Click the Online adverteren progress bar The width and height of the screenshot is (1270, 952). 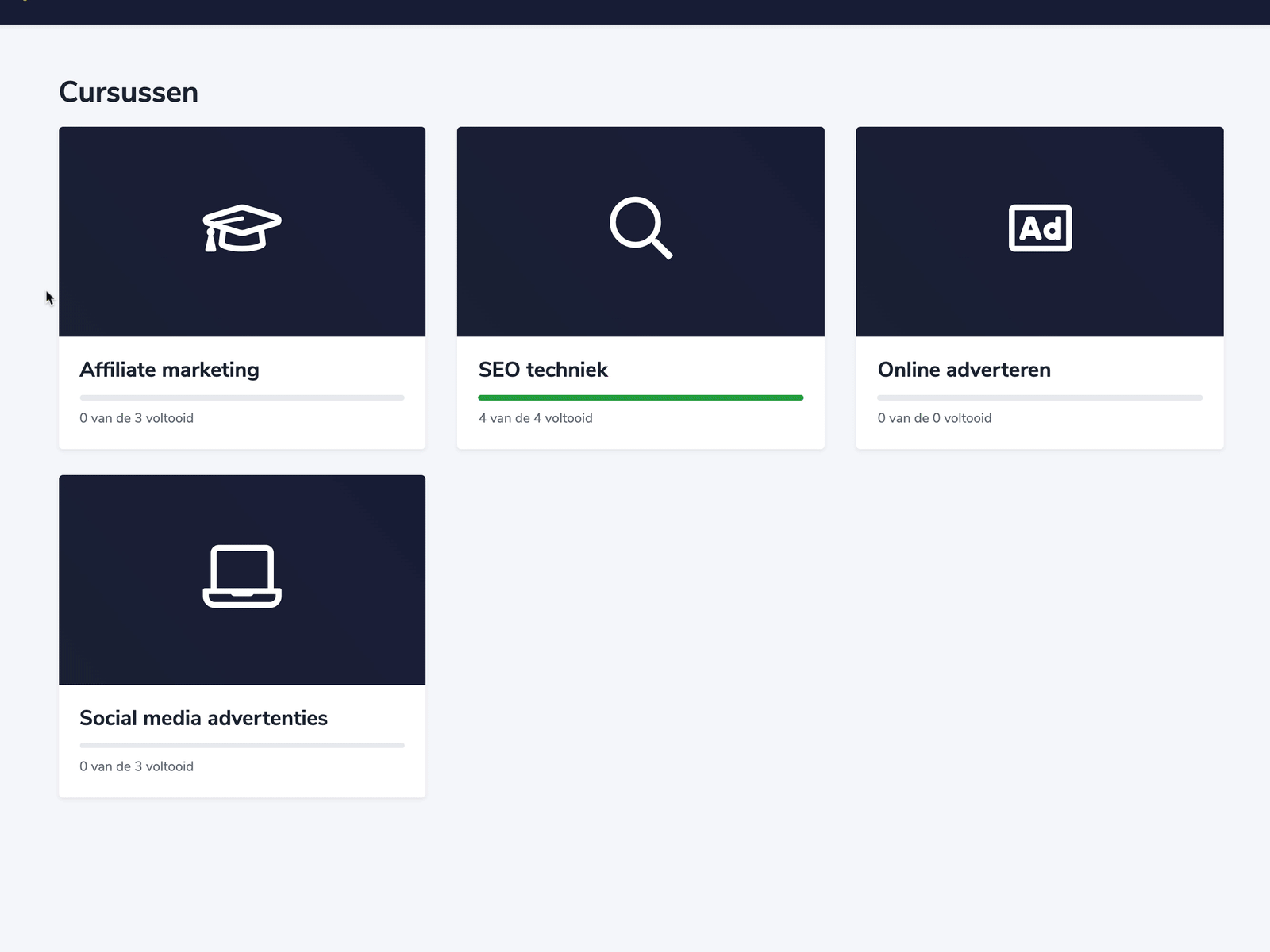[x=1040, y=397]
